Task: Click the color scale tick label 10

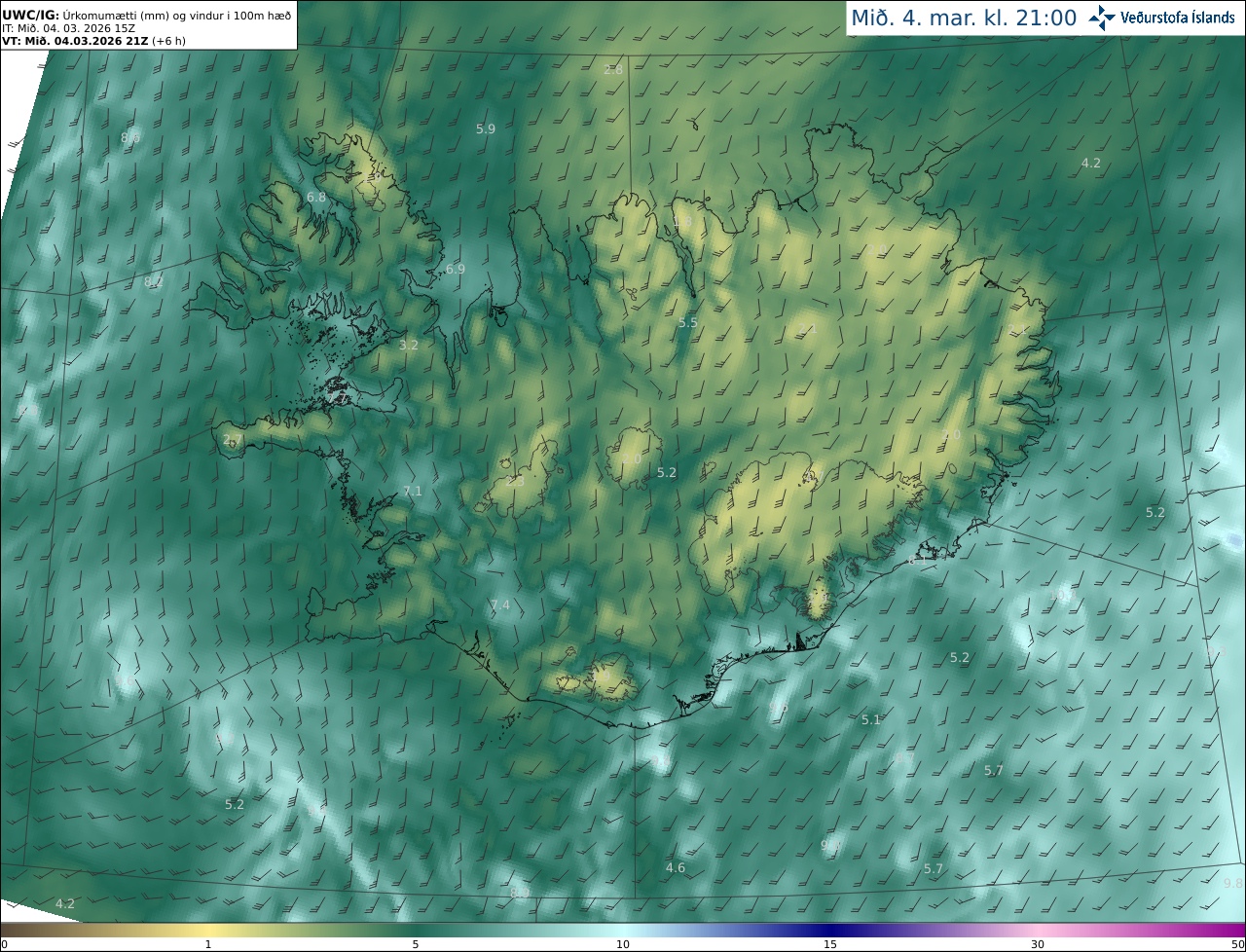Action: pos(623,944)
